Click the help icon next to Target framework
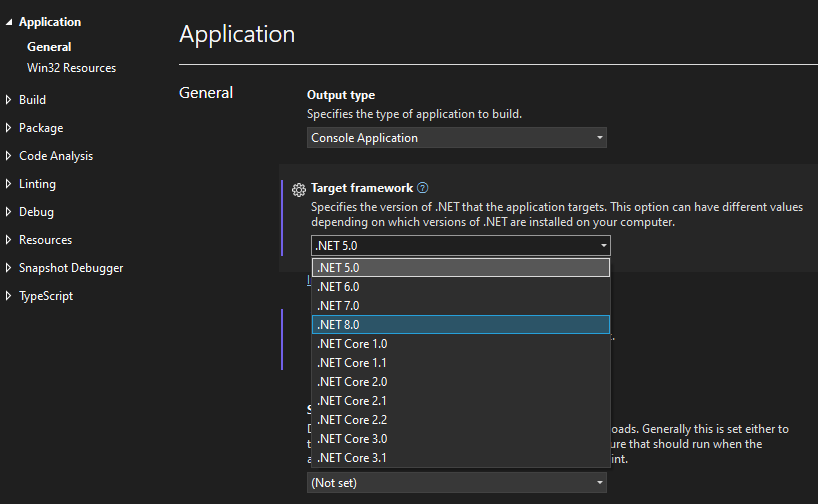The image size is (818, 504). (422, 188)
